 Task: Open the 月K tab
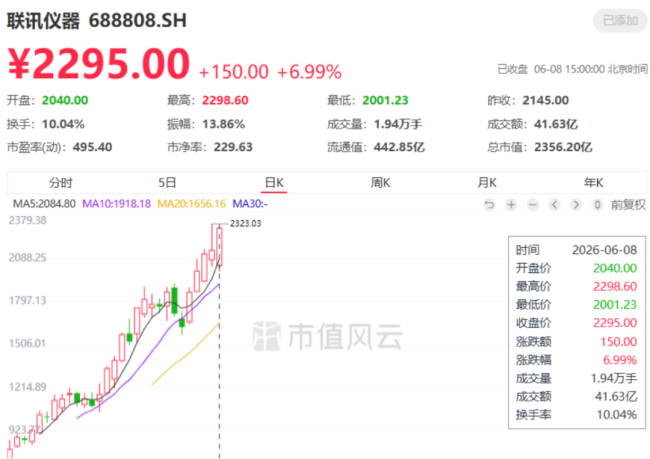pyautogui.click(x=487, y=182)
